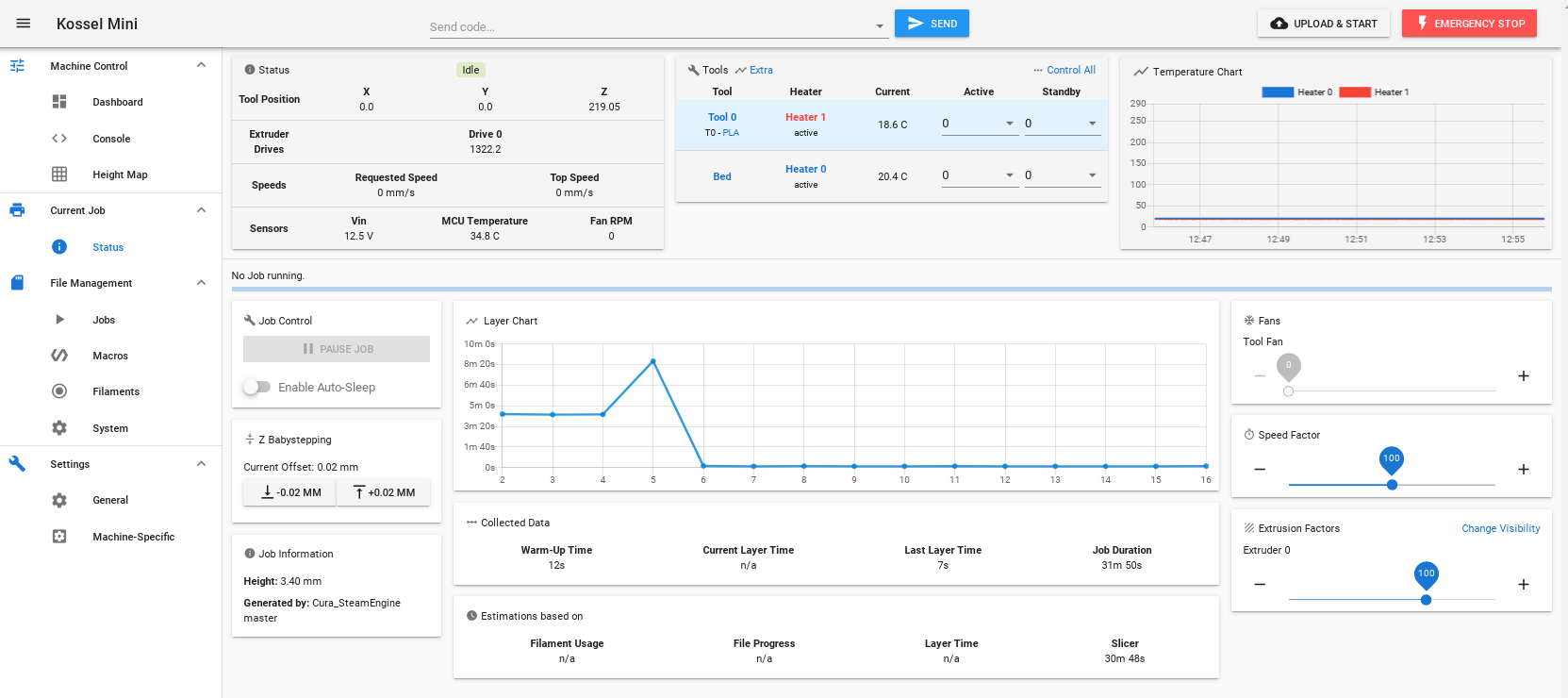Open the Send code history dropdown
Image resolution: width=1568 pixels, height=698 pixels.
click(x=880, y=26)
